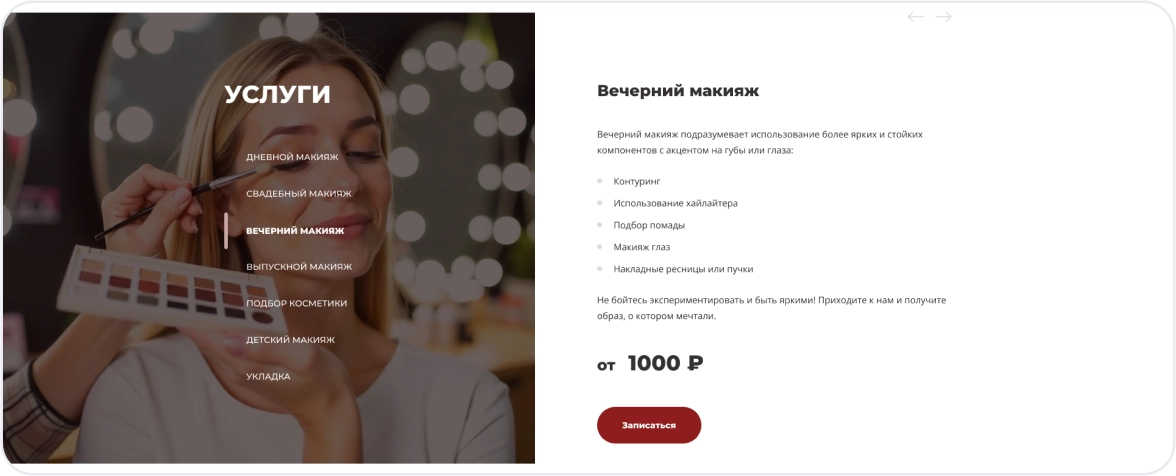
Task: Click the red Записаться button
Action: coord(649,425)
